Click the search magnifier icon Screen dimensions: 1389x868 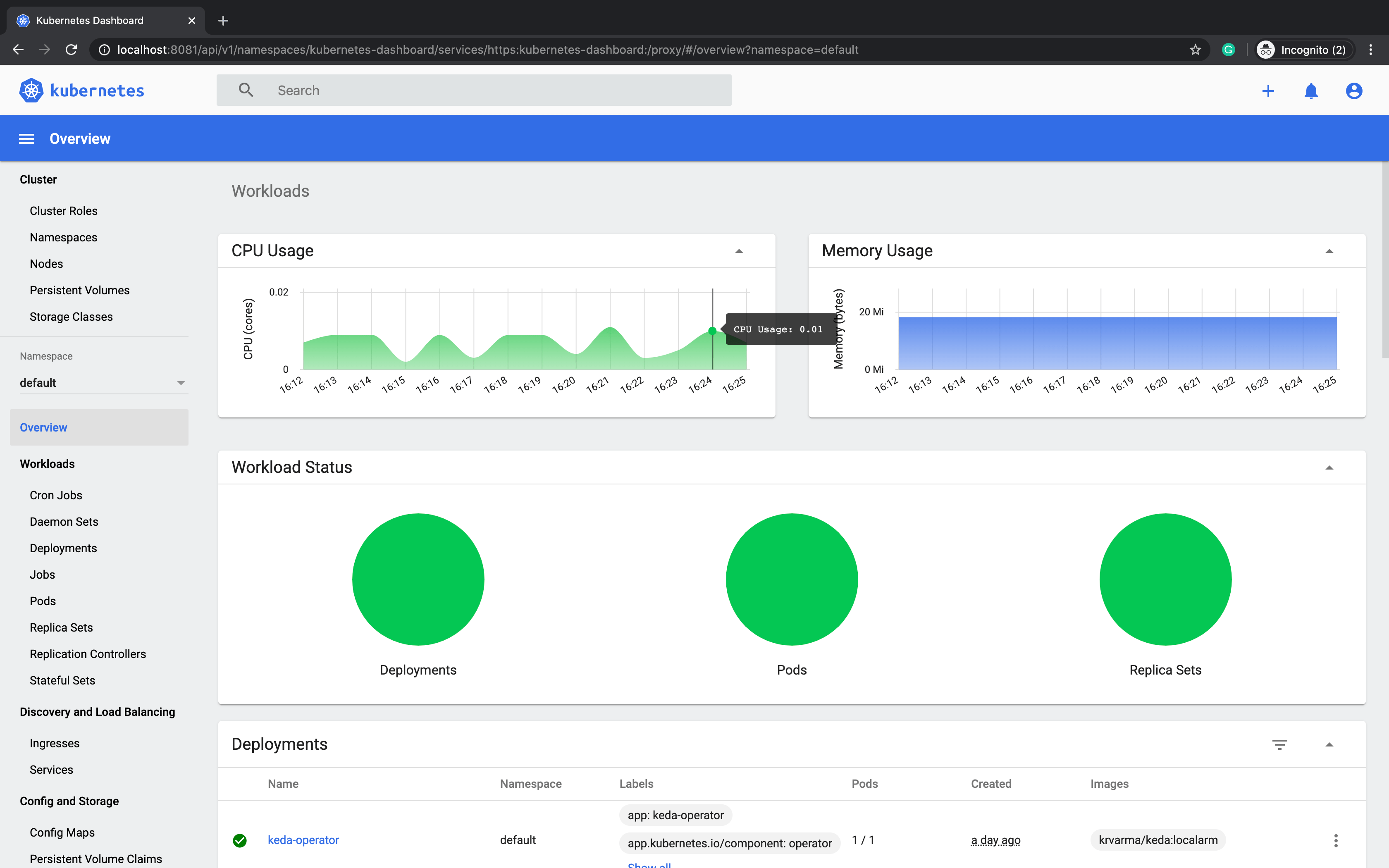(246, 90)
